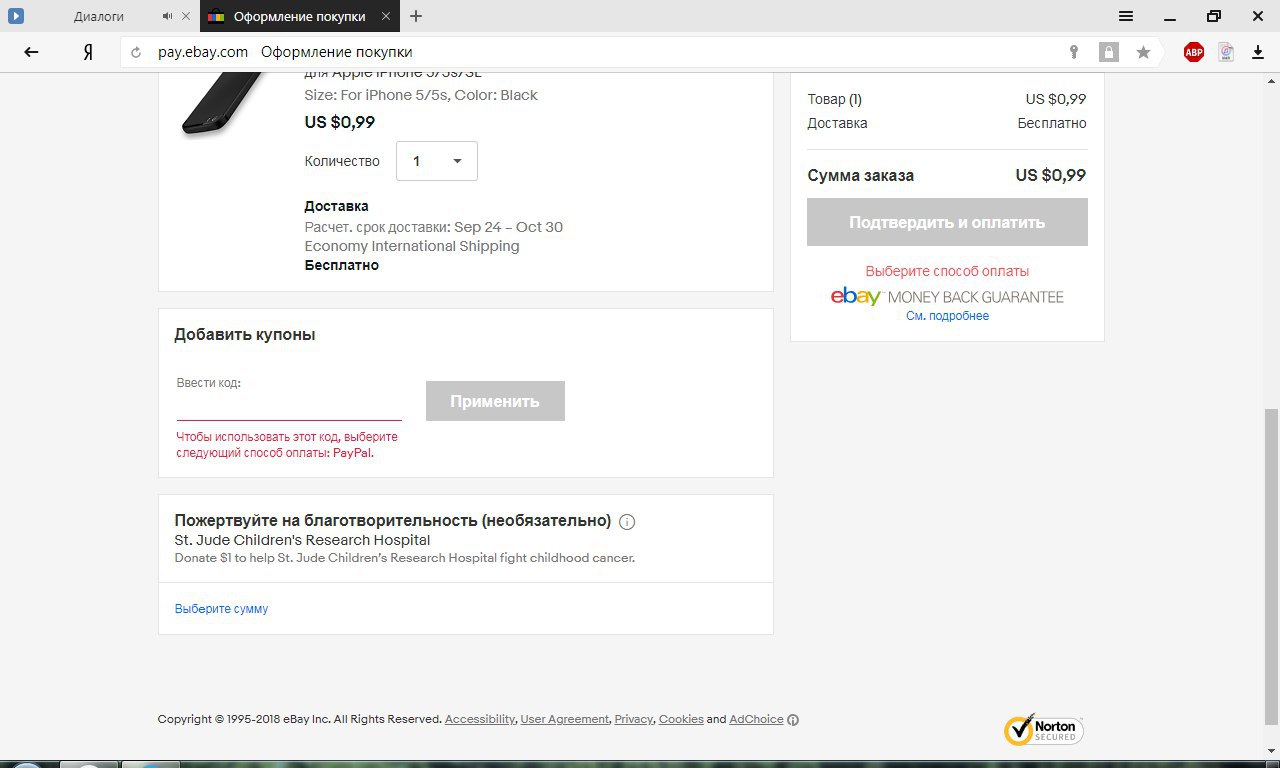The height and width of the screenshot is (768, 1280).
Task: Select the Оформление покупки tab
Action: (299, 16)
